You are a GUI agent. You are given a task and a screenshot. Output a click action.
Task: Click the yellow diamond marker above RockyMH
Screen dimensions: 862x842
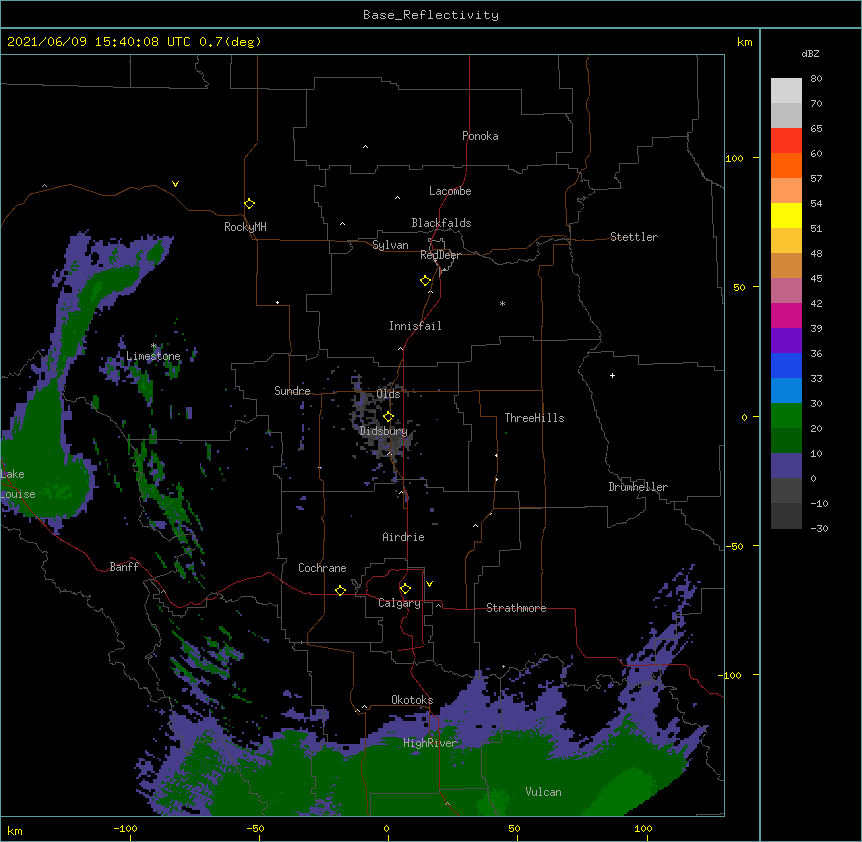click(x=250, y=204)
